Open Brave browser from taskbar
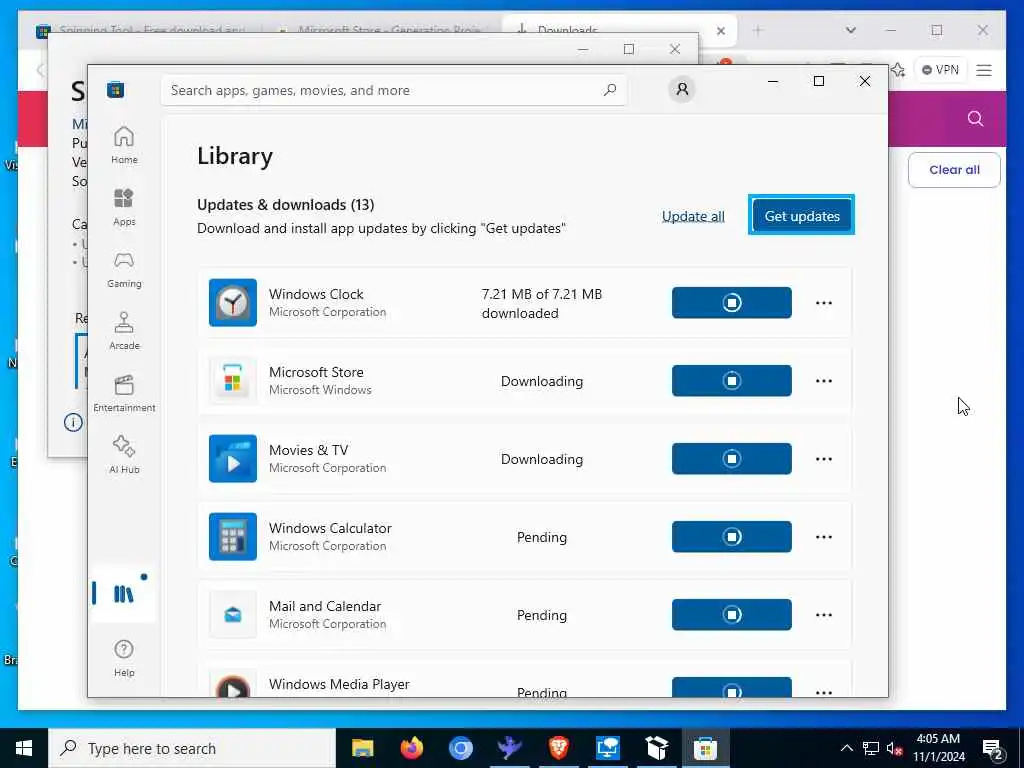Screen dimensions: 1024x768 [x=558, y=748]
